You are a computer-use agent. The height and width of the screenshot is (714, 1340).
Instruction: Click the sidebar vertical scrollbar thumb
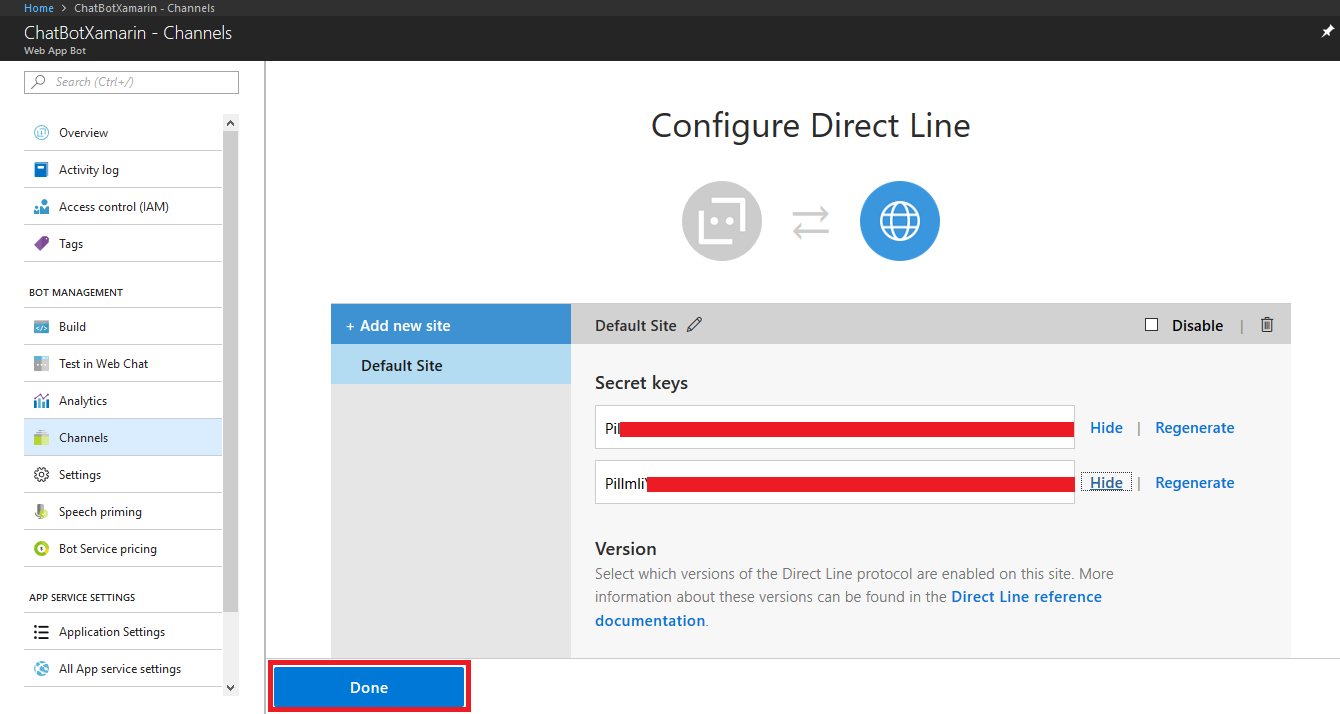(x=231, y=370)
